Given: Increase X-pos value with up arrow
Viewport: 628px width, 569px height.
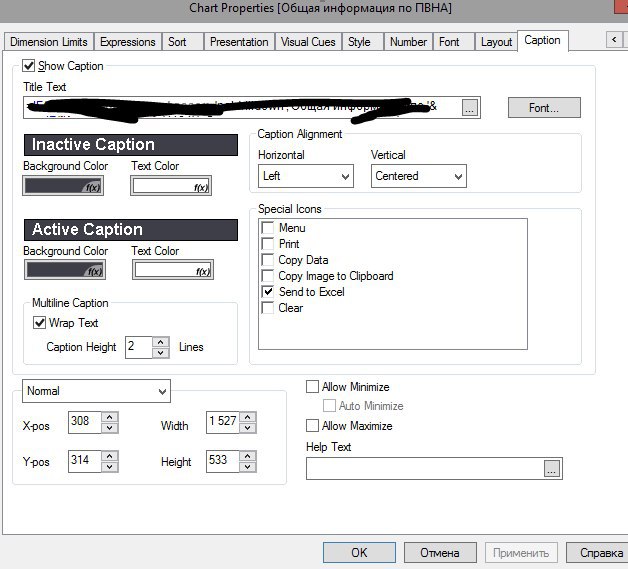Looking at the screenshot, I should 109,418.
